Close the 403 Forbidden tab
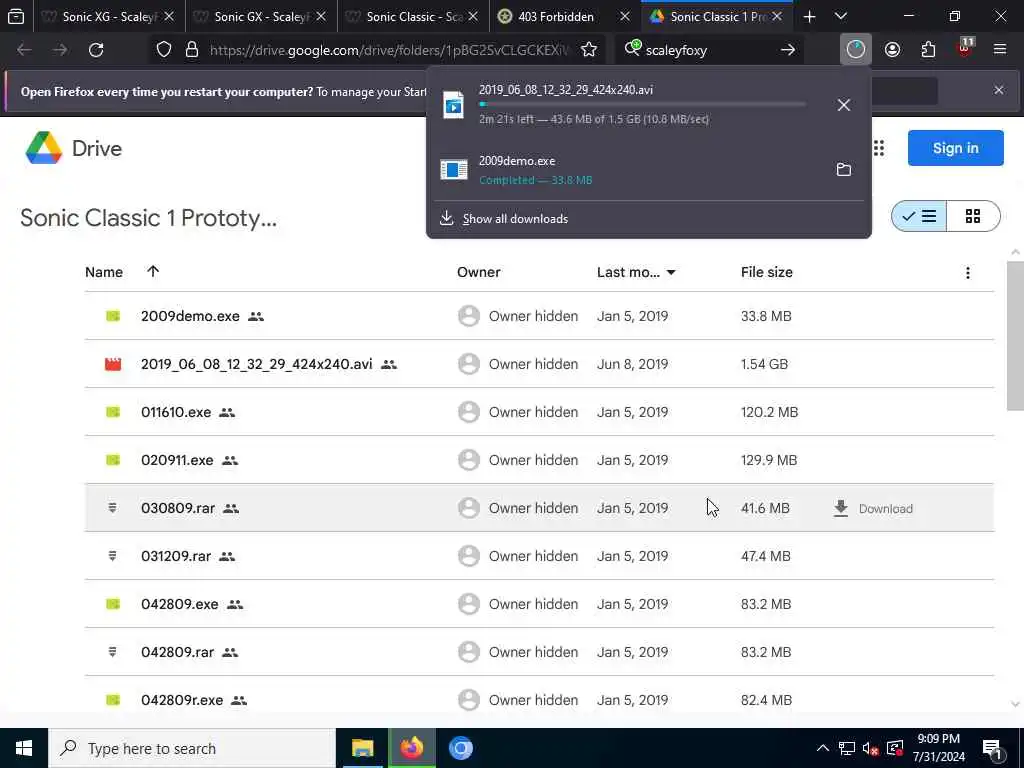 625,16
